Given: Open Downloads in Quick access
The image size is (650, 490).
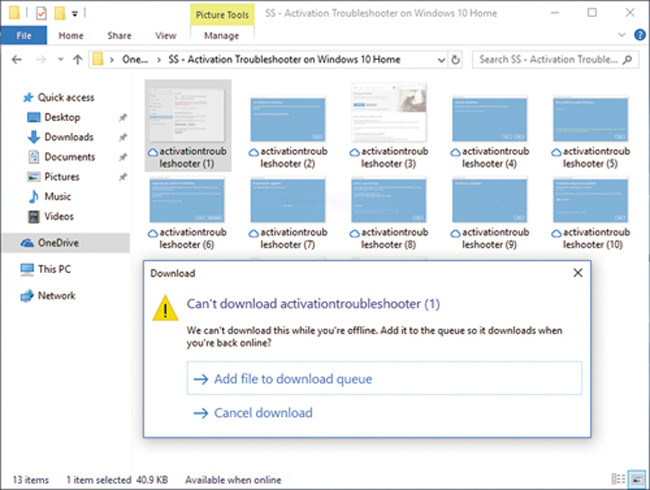Looking at the screenshot, I should click(68, 137).
